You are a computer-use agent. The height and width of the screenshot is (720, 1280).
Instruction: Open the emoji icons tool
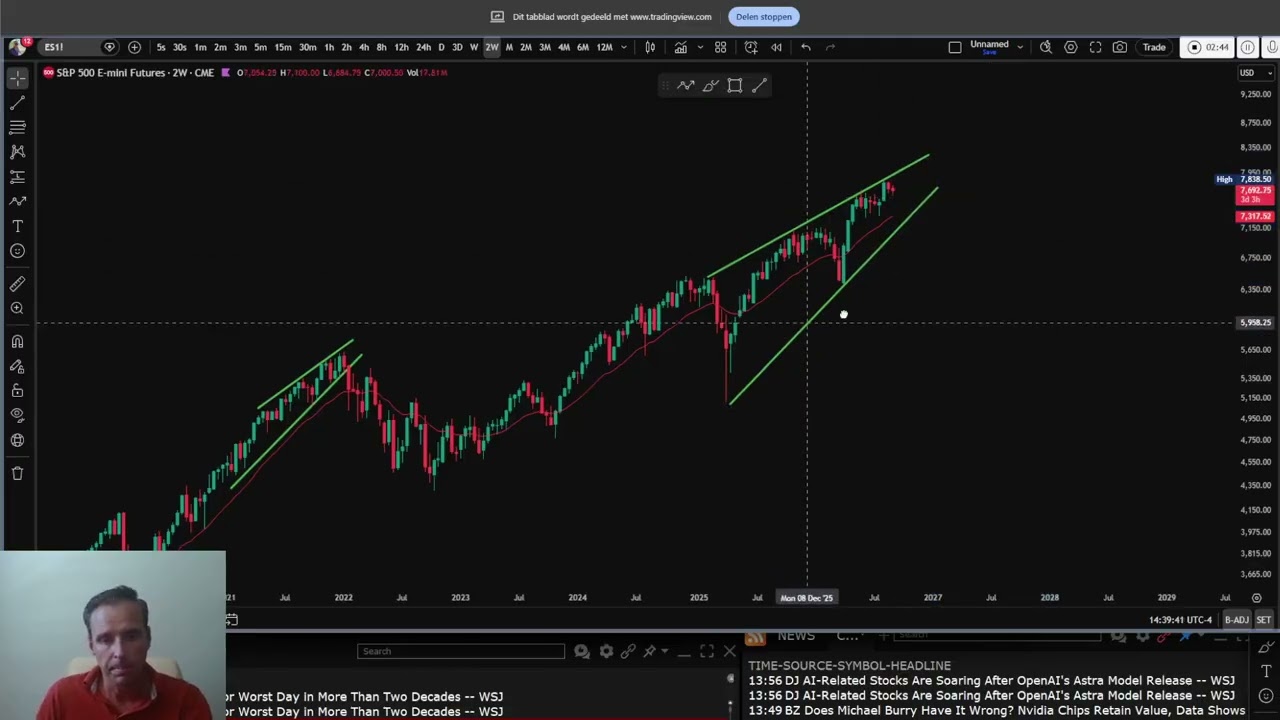click(x=17, y=251)
